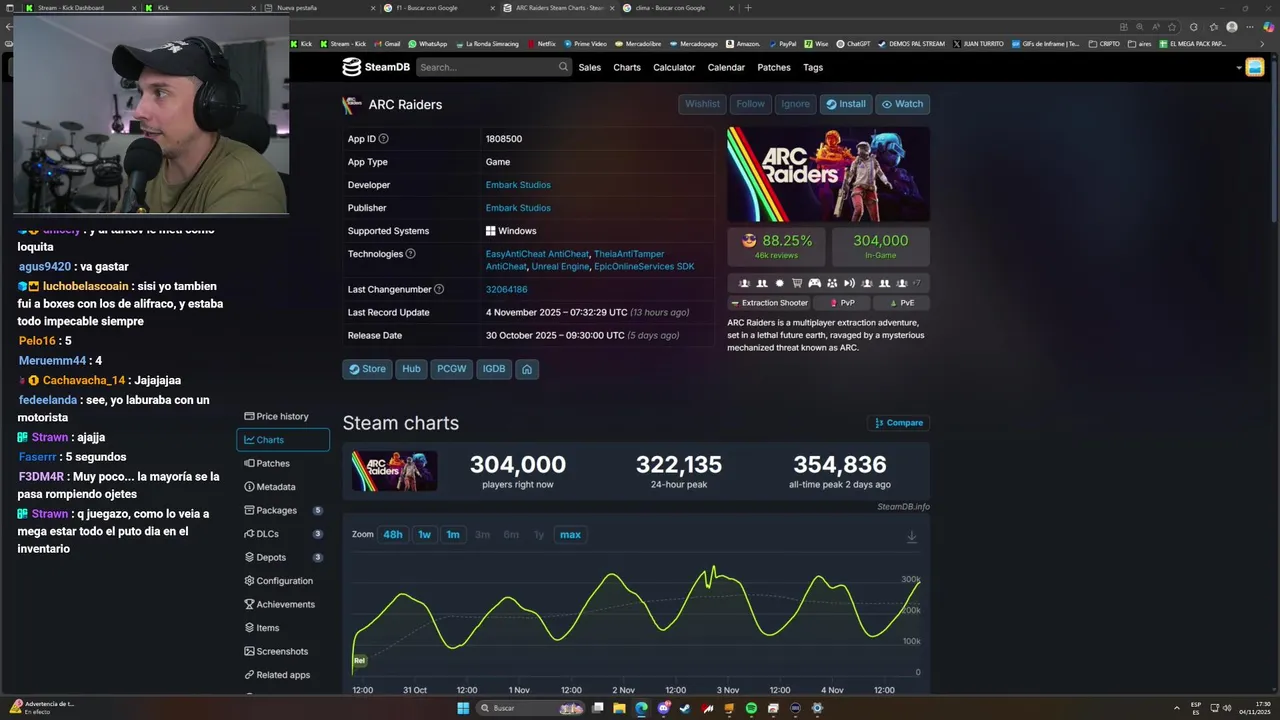Screen dimensions: 1280x720
Task: Click the Follow button
Action: pos(750,104)
